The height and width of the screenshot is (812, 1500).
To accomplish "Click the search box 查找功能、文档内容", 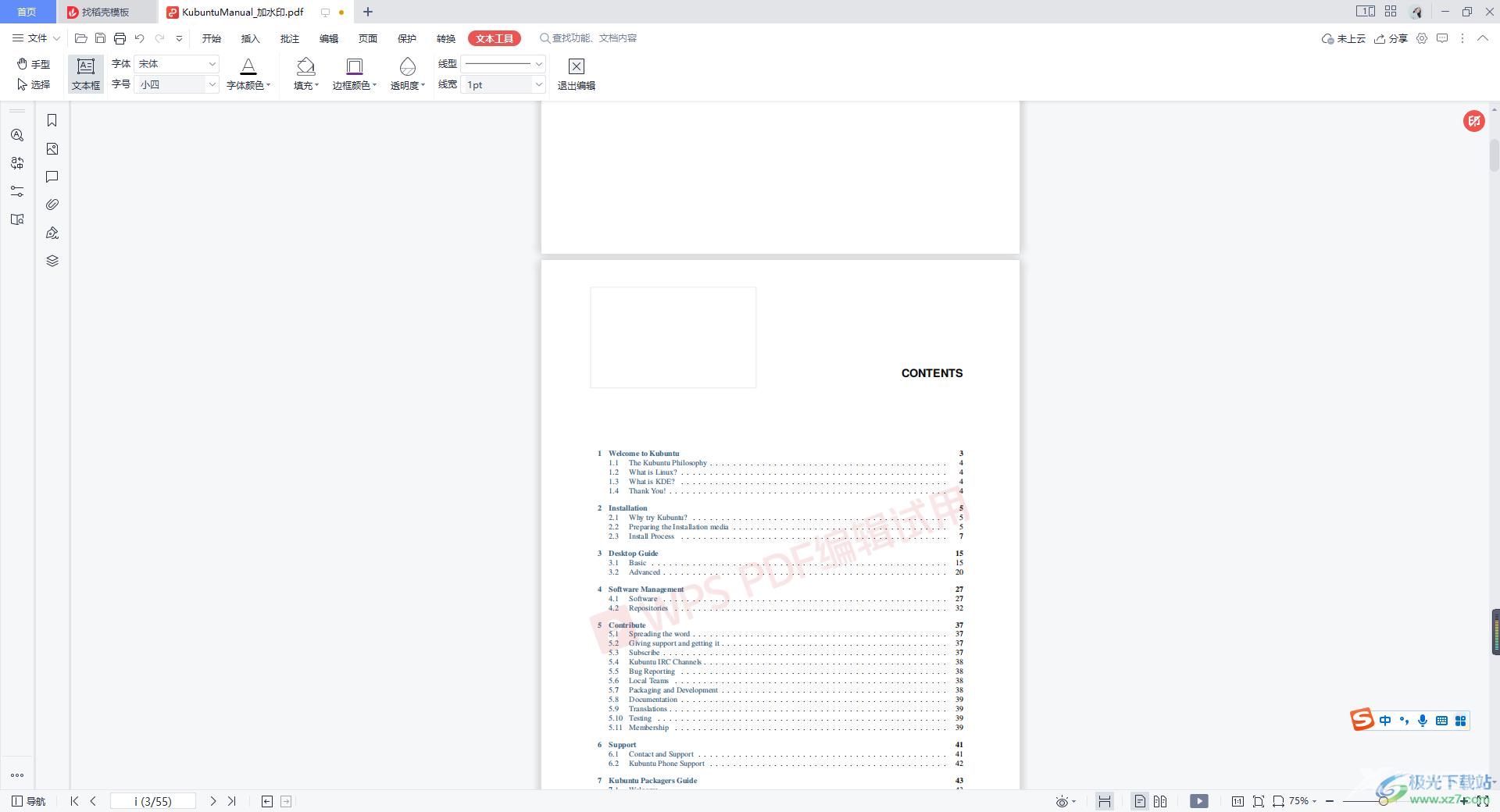I will click(x=588, y=38).
